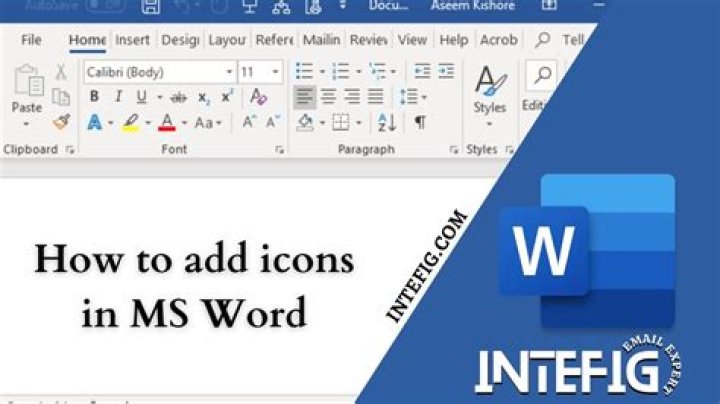Image resolution: width=720 pixels, height=404 pixels.
Task: Click the Bold formatting icon
Action: coord(94,97)
